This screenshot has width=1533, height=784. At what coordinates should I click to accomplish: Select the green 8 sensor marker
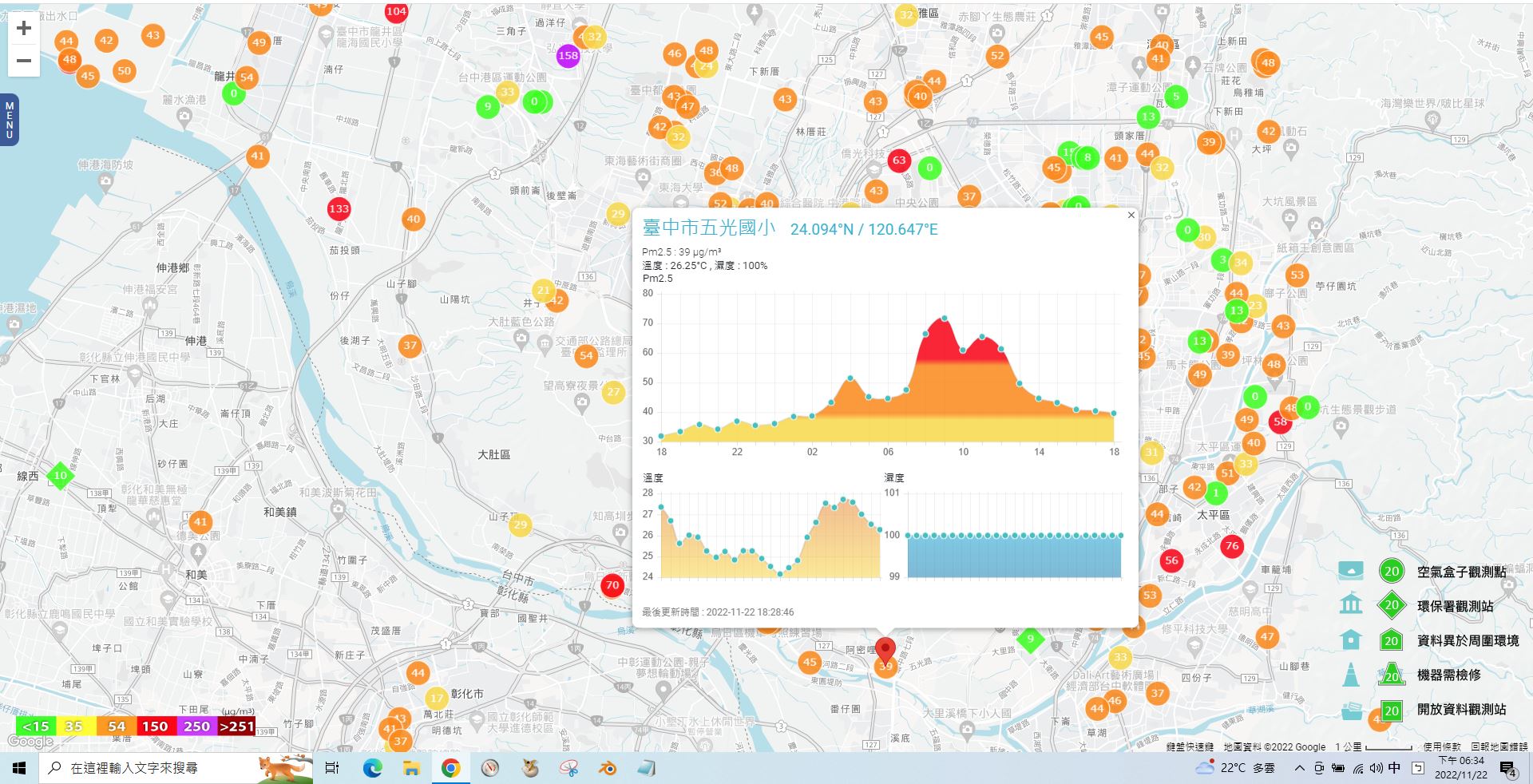click(1087, 157)
